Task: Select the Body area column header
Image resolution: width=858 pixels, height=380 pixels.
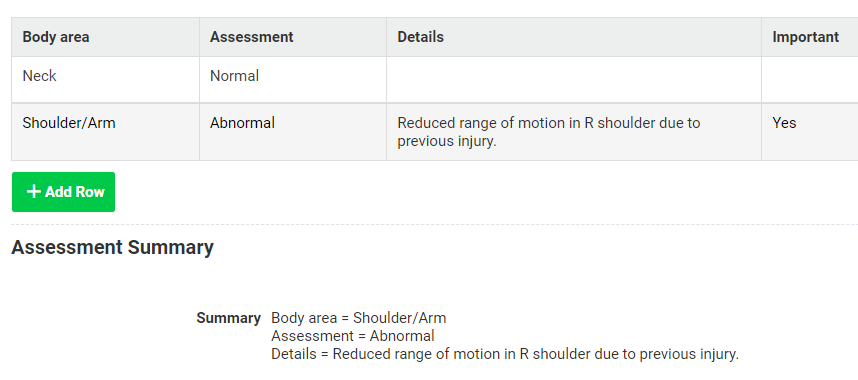Action: click(106, 37)
